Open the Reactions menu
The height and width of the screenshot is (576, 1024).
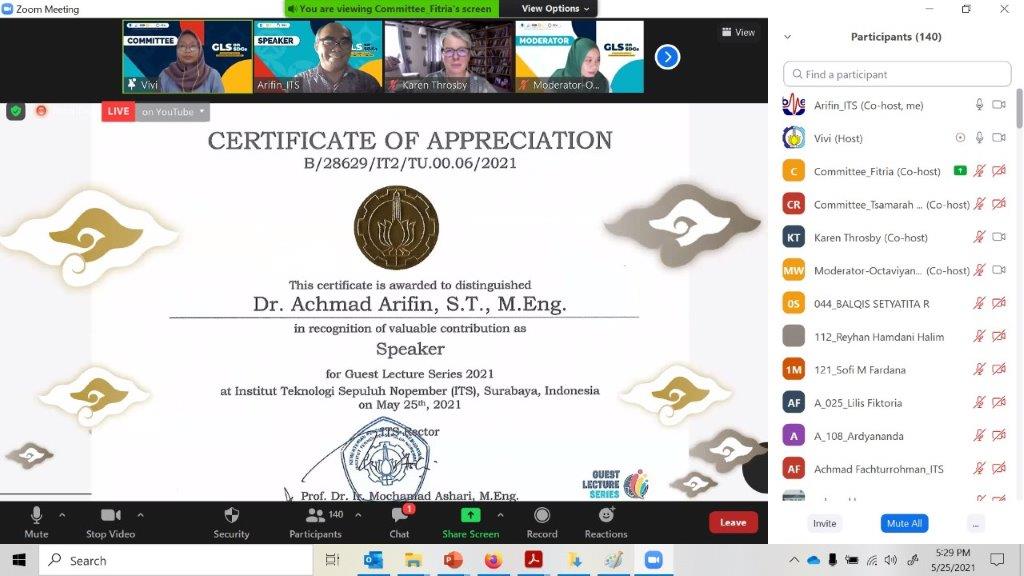606,516
